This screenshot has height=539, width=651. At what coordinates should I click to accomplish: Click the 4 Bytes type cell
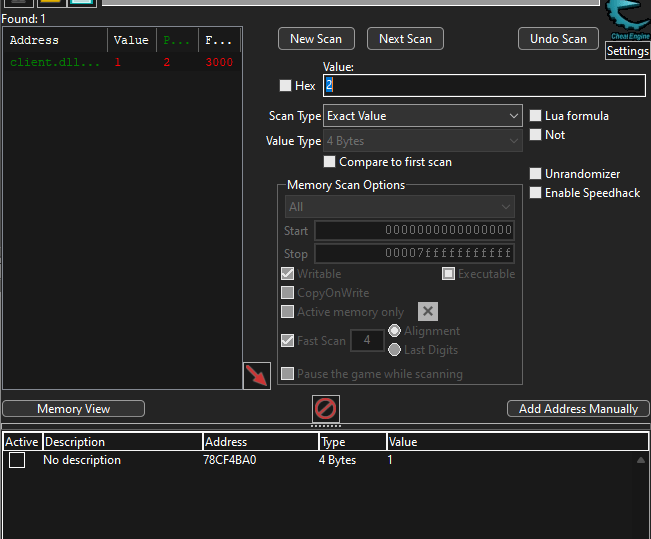(x=338, y=460)
